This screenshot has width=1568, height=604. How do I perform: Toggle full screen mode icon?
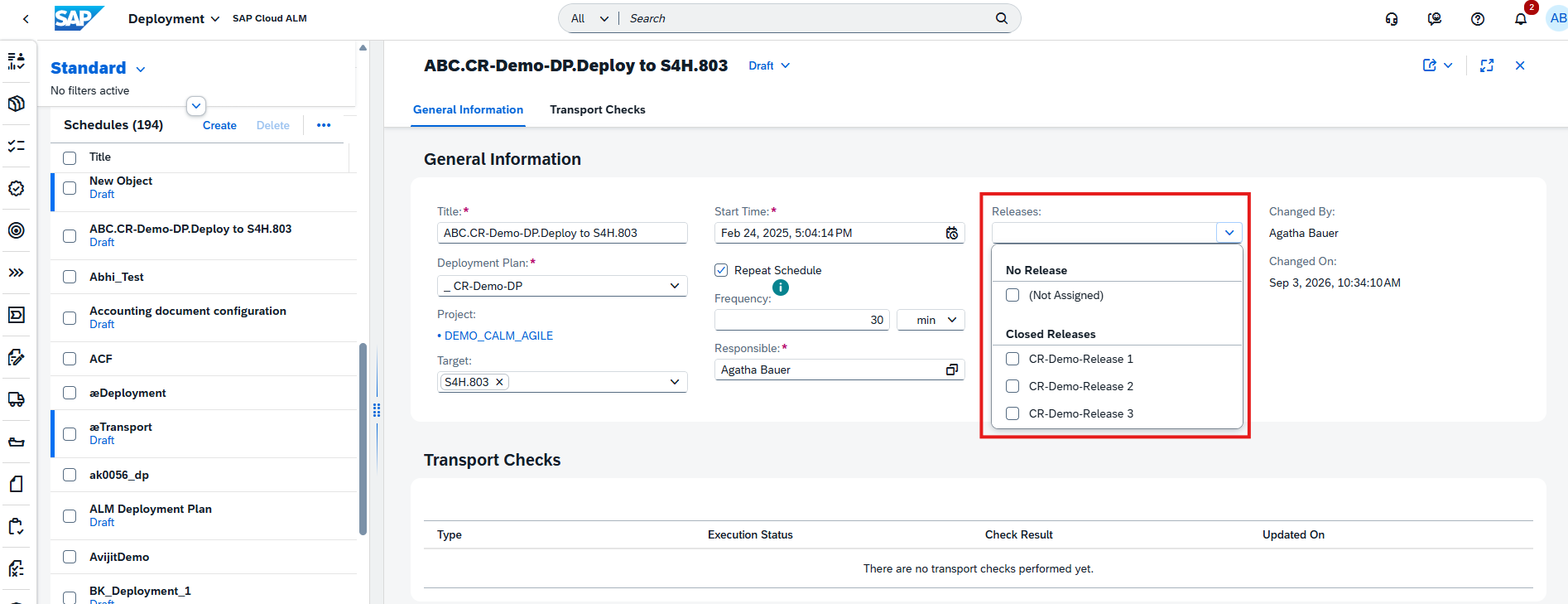tap(1487, 65)
